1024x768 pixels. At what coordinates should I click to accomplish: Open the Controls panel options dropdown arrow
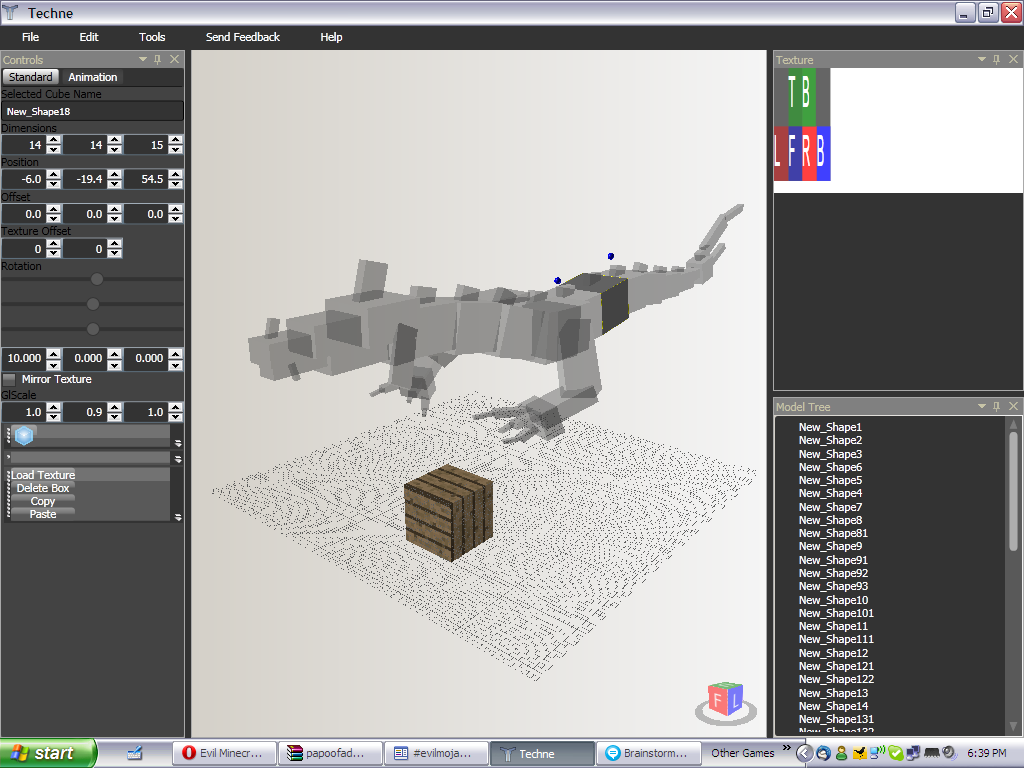[x=143, y=60]
